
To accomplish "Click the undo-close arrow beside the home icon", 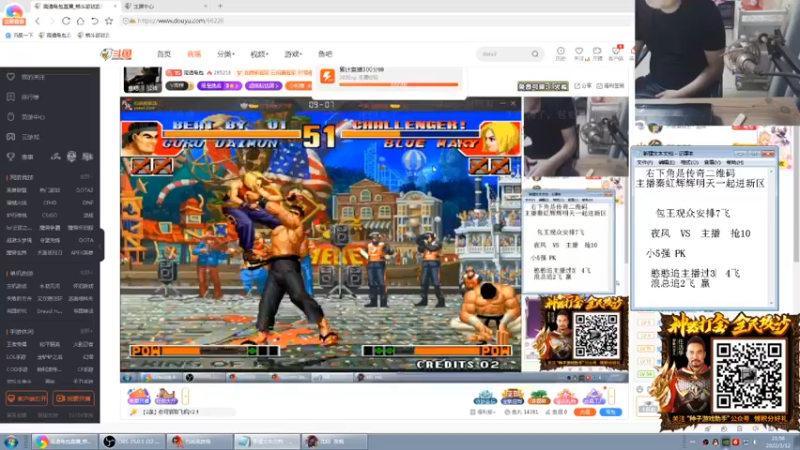I will tap(94, 21).
